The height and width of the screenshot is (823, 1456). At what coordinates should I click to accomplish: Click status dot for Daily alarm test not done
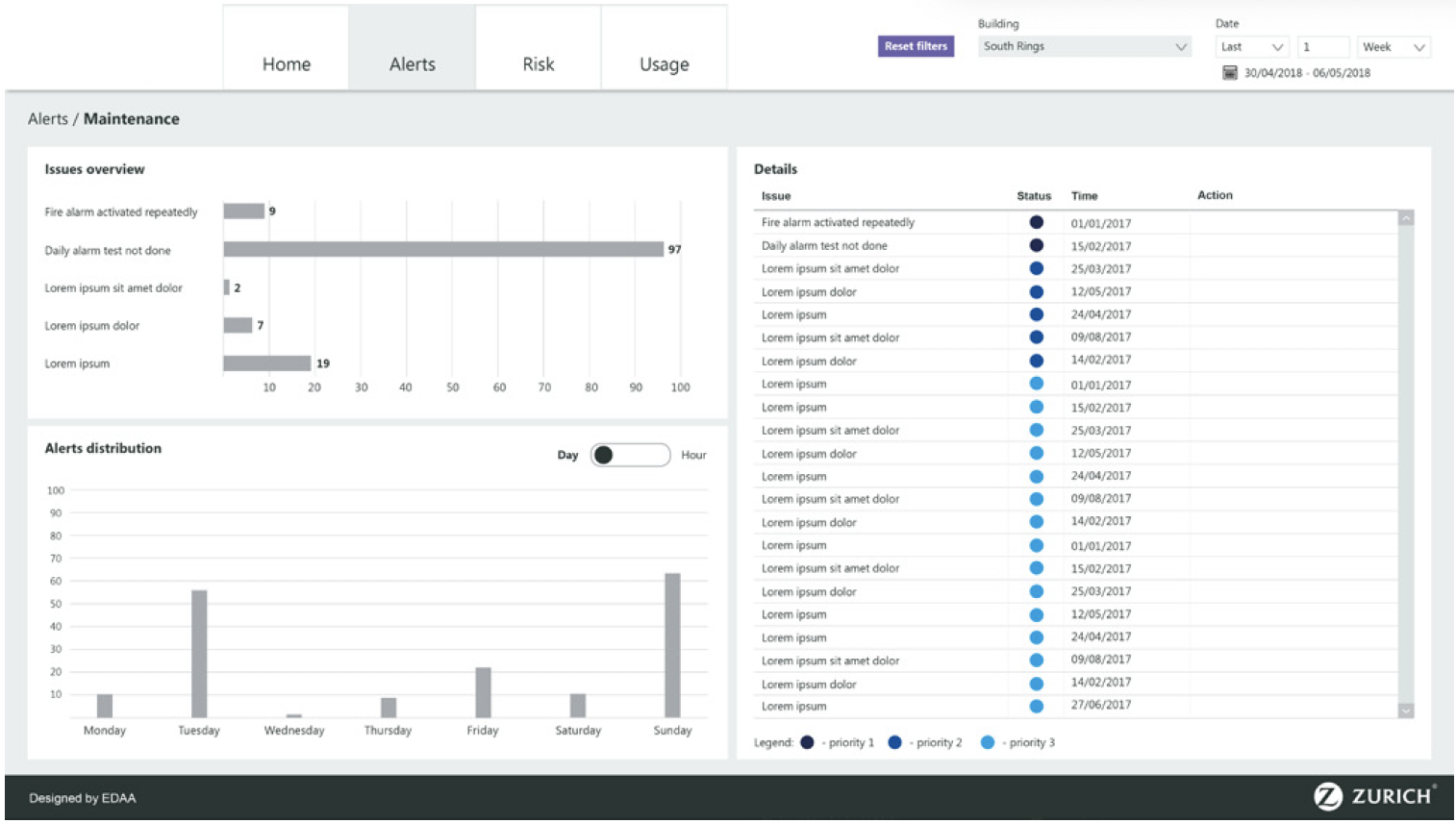[x=1036, y=245]
